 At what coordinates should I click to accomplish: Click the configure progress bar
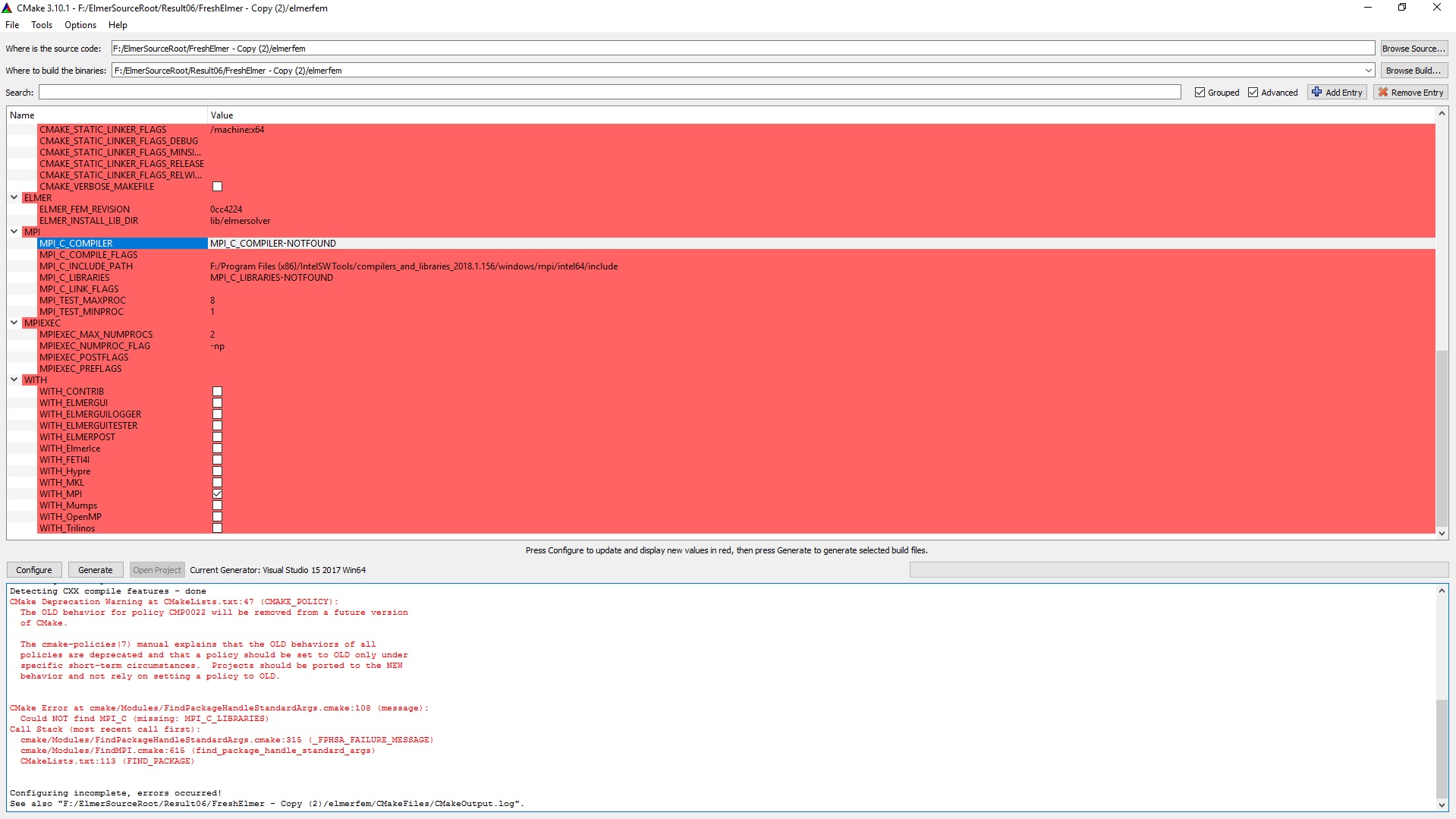1178,570
